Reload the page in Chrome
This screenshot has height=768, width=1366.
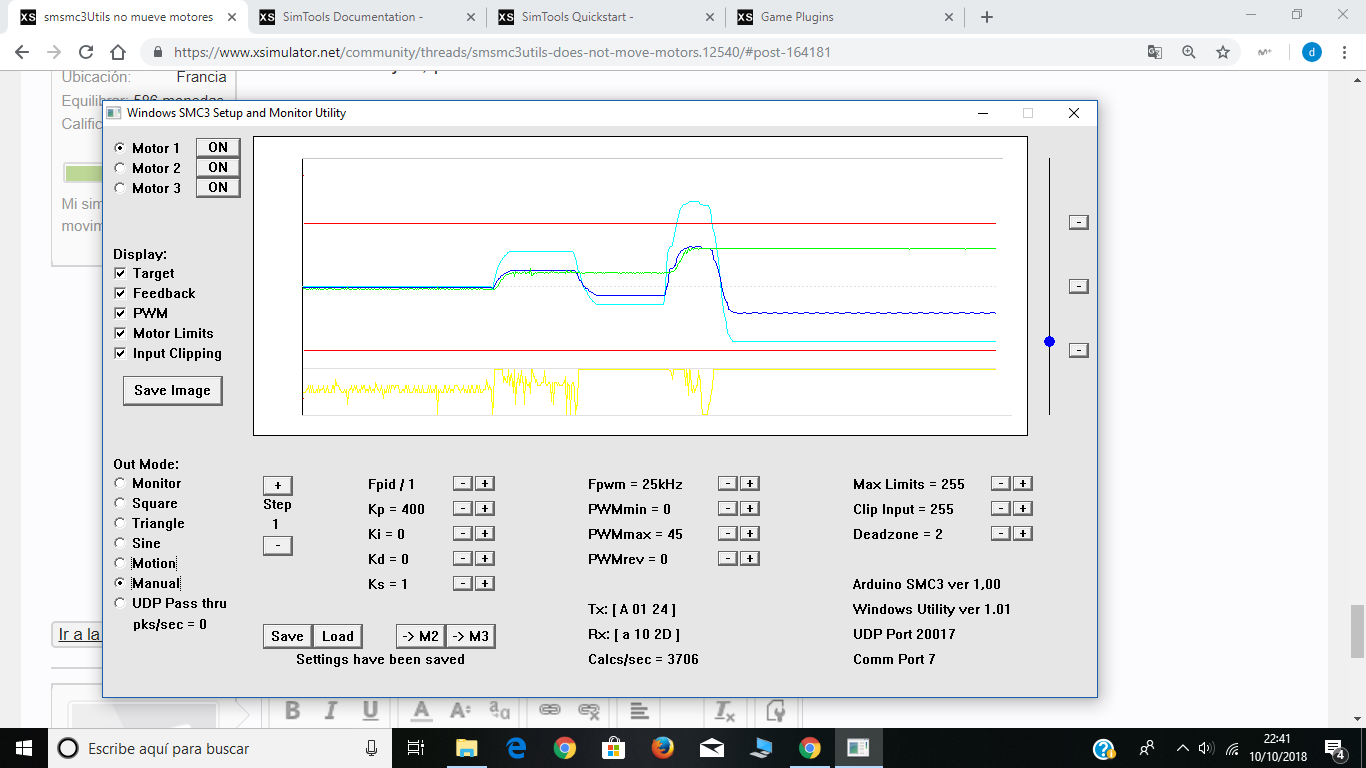pyautogui.click(x=86, y=52)
